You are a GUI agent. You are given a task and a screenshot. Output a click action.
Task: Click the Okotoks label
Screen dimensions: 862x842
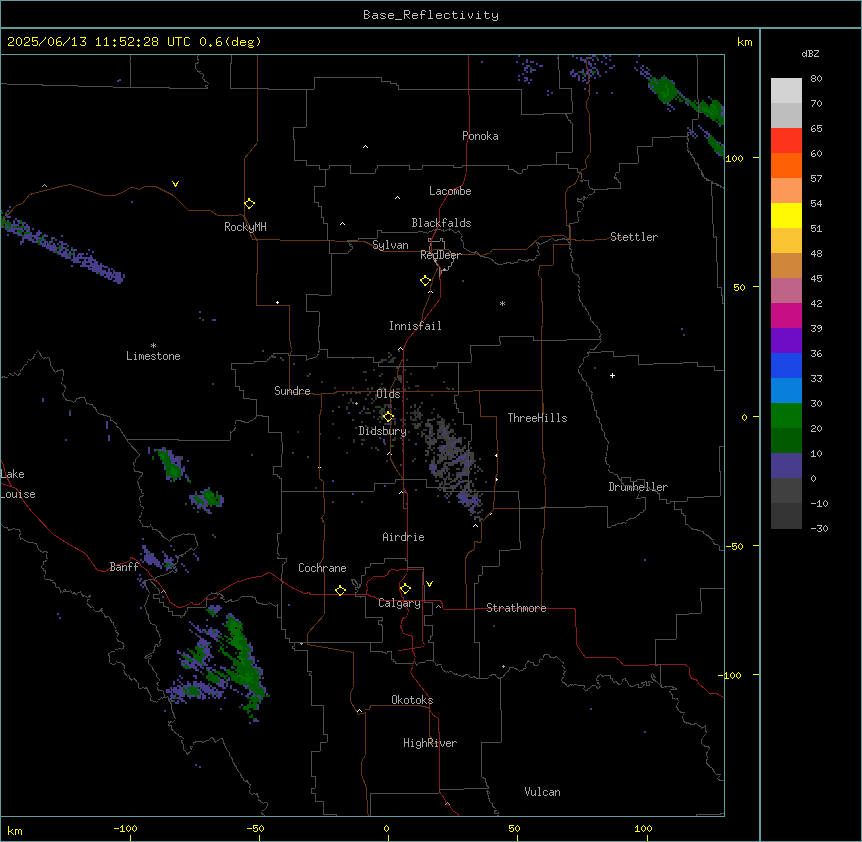(412, 700)
